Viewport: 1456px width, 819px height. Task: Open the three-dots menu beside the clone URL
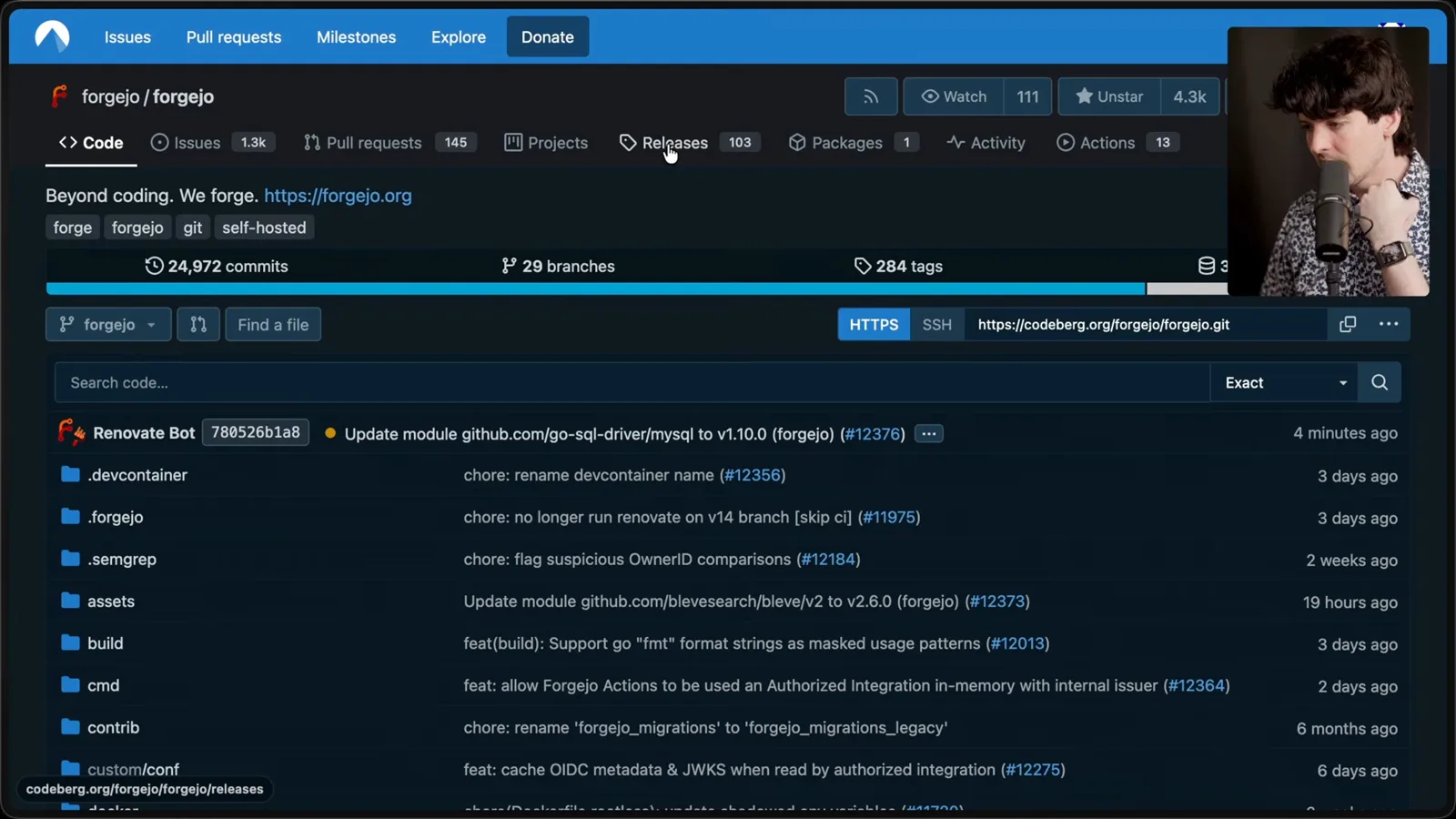coord(1389,324)
